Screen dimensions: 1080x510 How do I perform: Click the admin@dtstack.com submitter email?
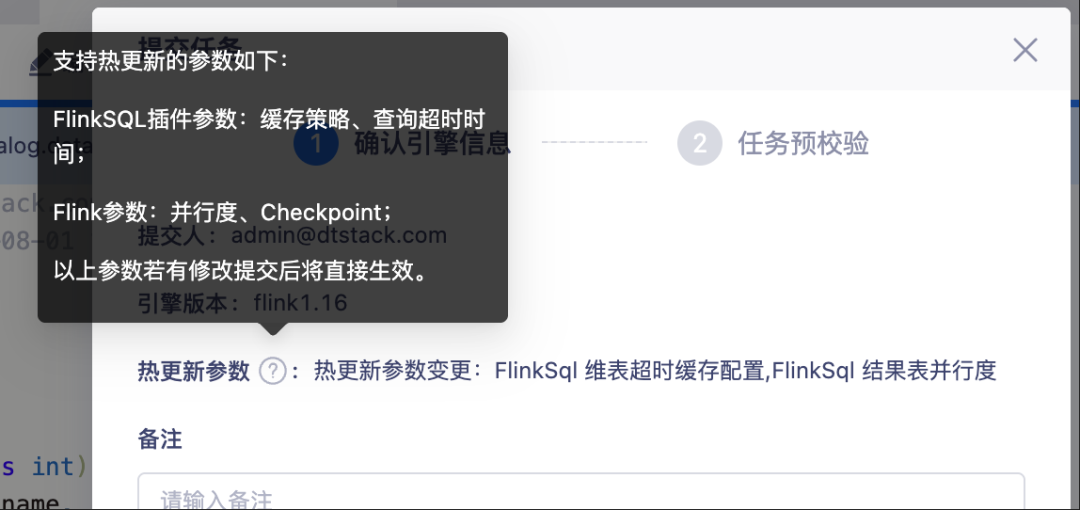point(339,236)
